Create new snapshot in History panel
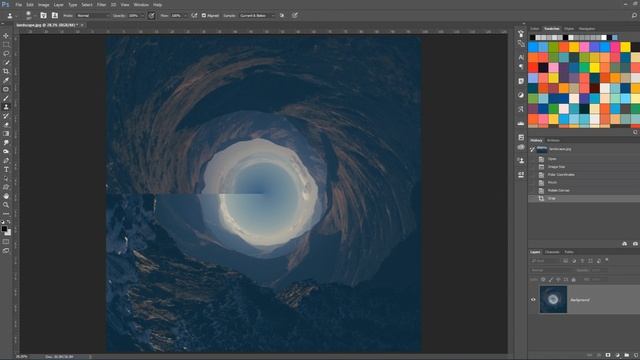The width and height of the screenshot is (640, 360). (635, 244)
